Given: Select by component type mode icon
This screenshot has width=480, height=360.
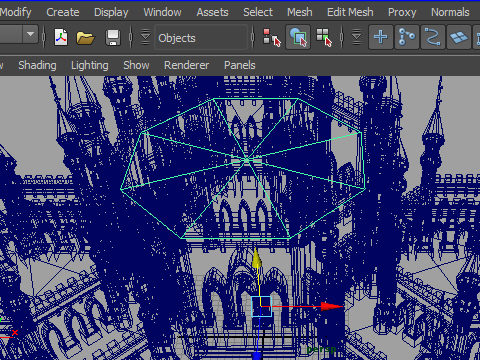Looking at the screenshot, I should tap(324, 37).
